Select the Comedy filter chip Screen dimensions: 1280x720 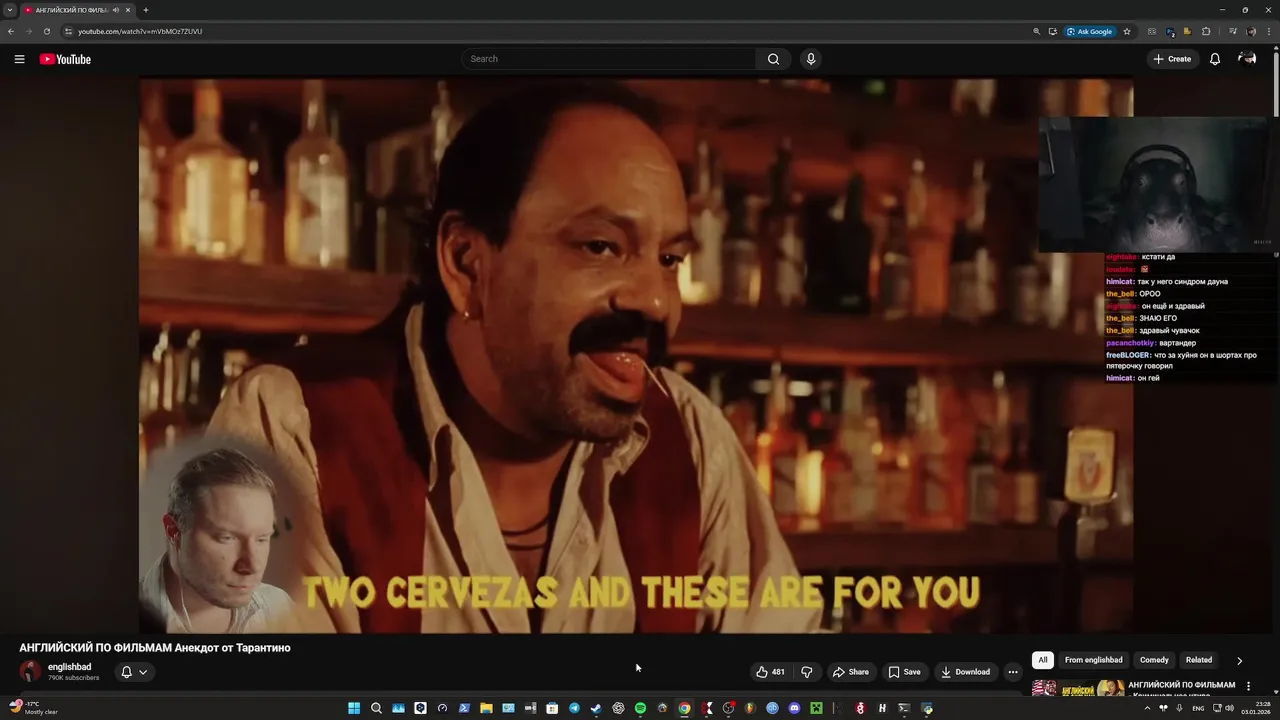(1154, 660)
